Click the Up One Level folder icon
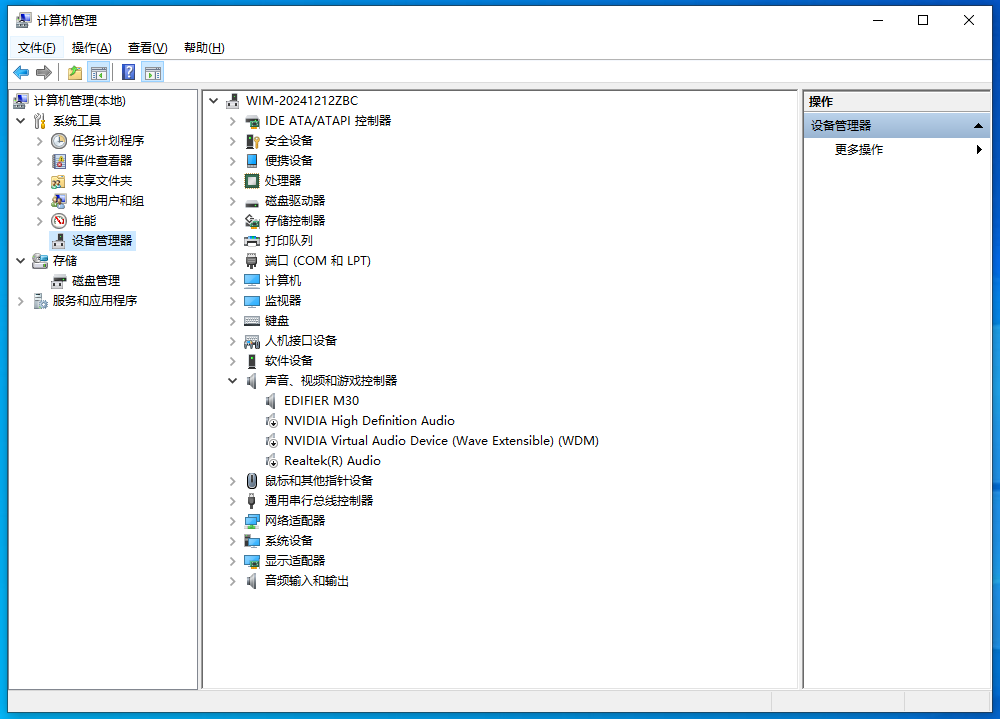The image size is (1000, 719). 74,72
